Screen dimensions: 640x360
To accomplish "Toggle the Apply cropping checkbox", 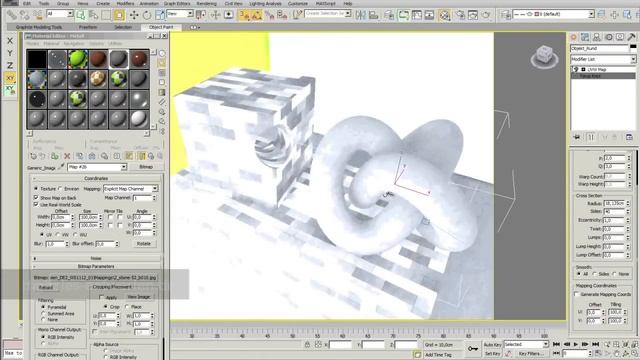I will (102, 297).
